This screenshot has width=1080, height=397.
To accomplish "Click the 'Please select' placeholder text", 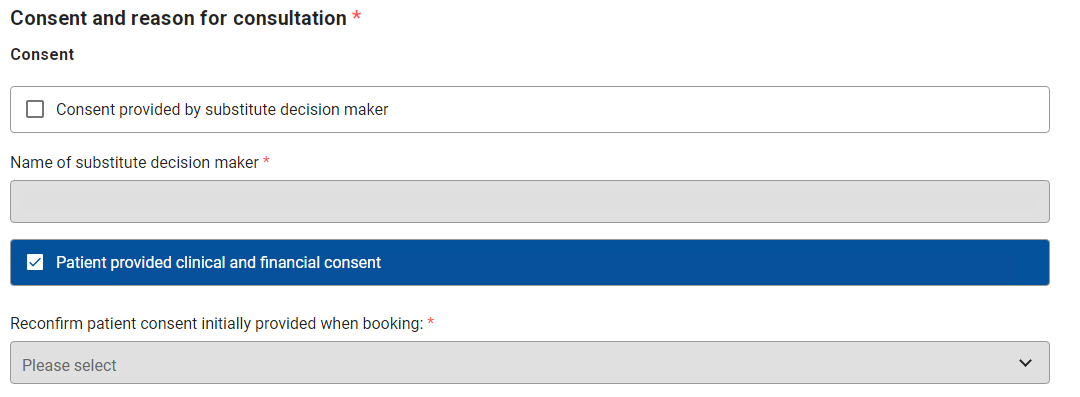I will tap(70, 365).
